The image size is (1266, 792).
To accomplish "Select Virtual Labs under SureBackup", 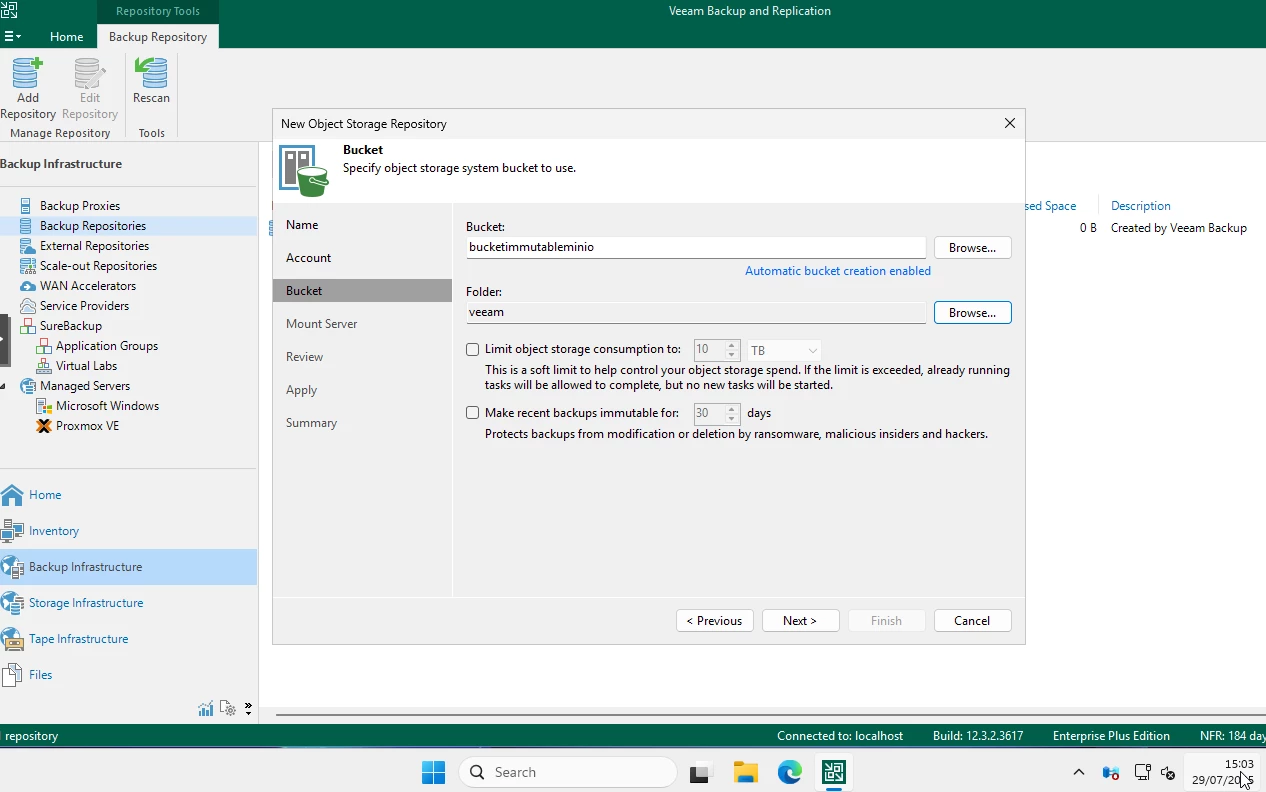I will (87, 366).
